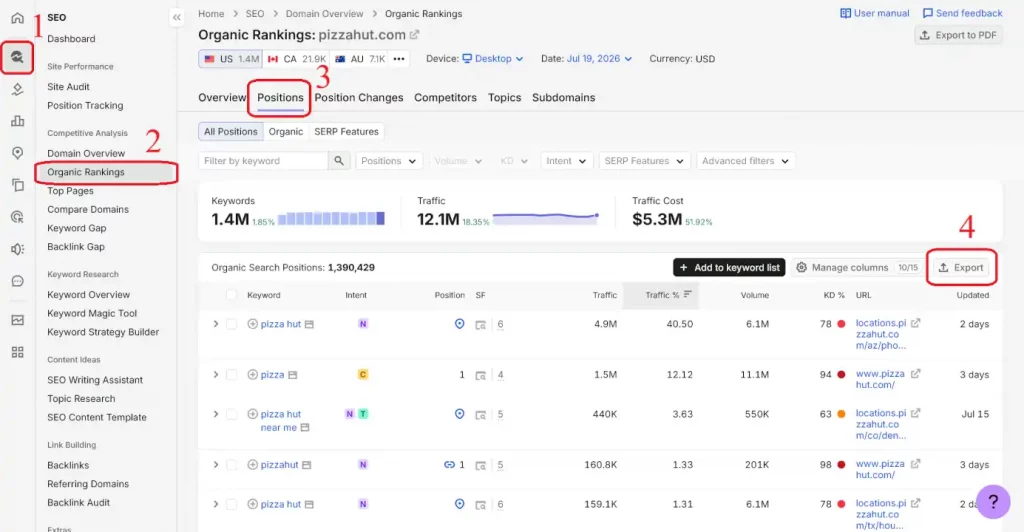Select the Organic toggle filter
The image size is (1024, 532).
[x=286, y=131]
